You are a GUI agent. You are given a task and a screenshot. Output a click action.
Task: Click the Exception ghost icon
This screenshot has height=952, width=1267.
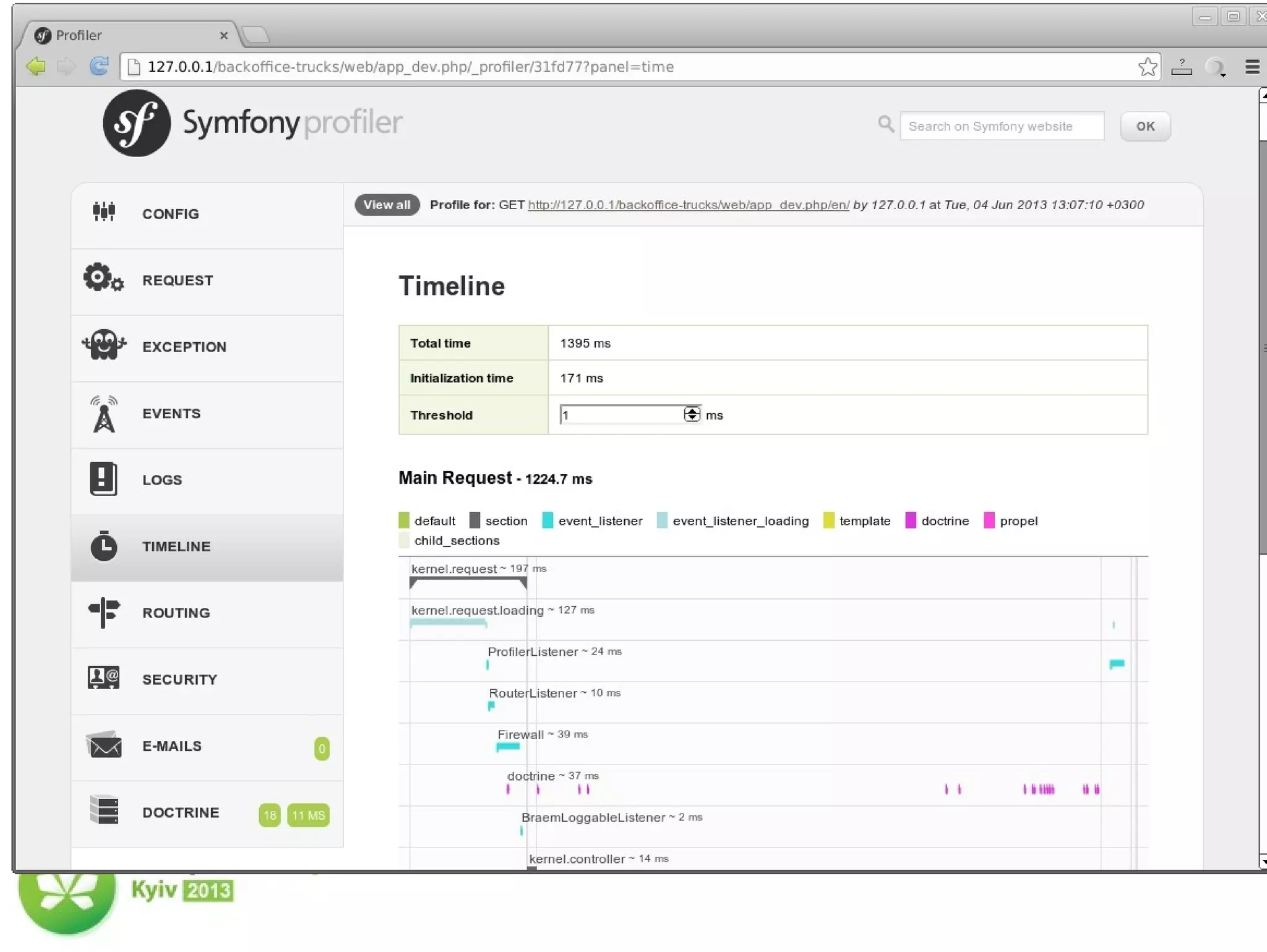[x=104, y=344]
